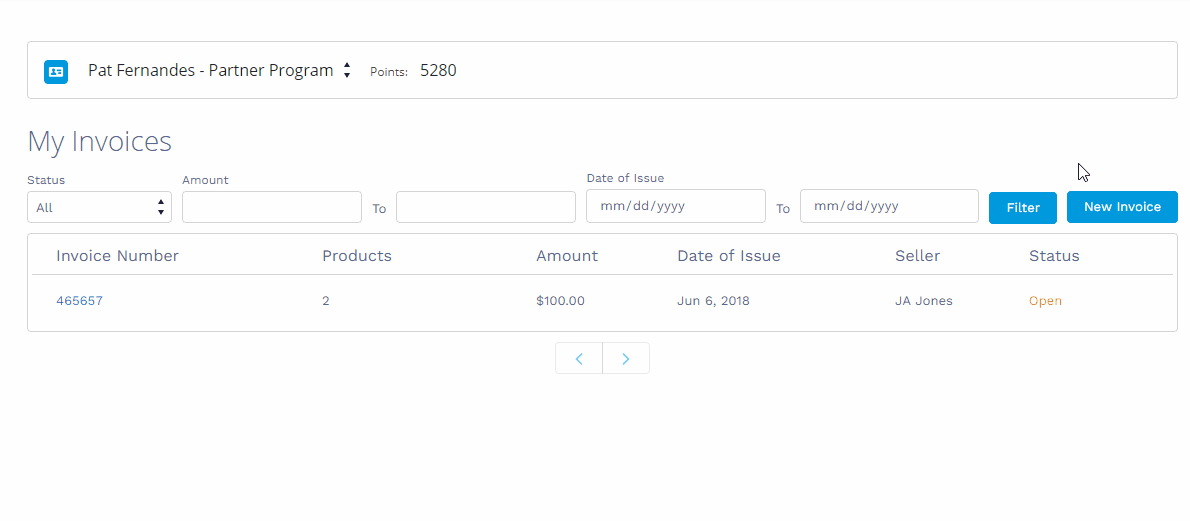1190x521 pixels.
Task: Click the Amount column header
Action: pyautogui.click(x=567, y=256)
